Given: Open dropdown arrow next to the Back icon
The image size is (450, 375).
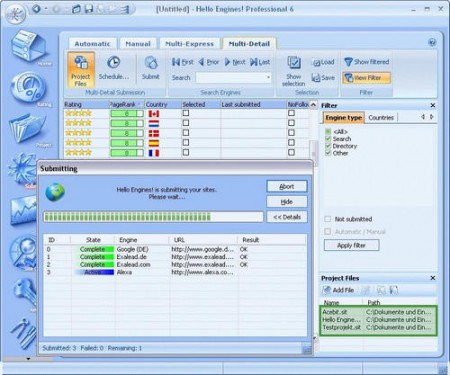Looking at the screenshot, I should click(x=46, y=9).
